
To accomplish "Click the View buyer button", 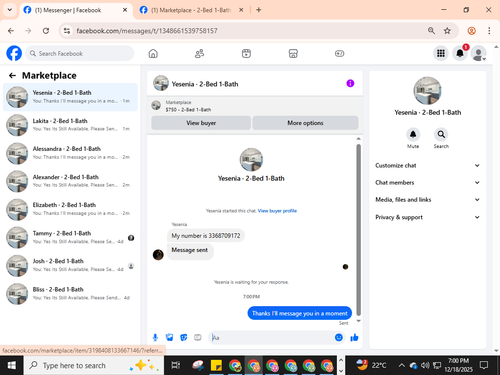I will pos(201,123).
